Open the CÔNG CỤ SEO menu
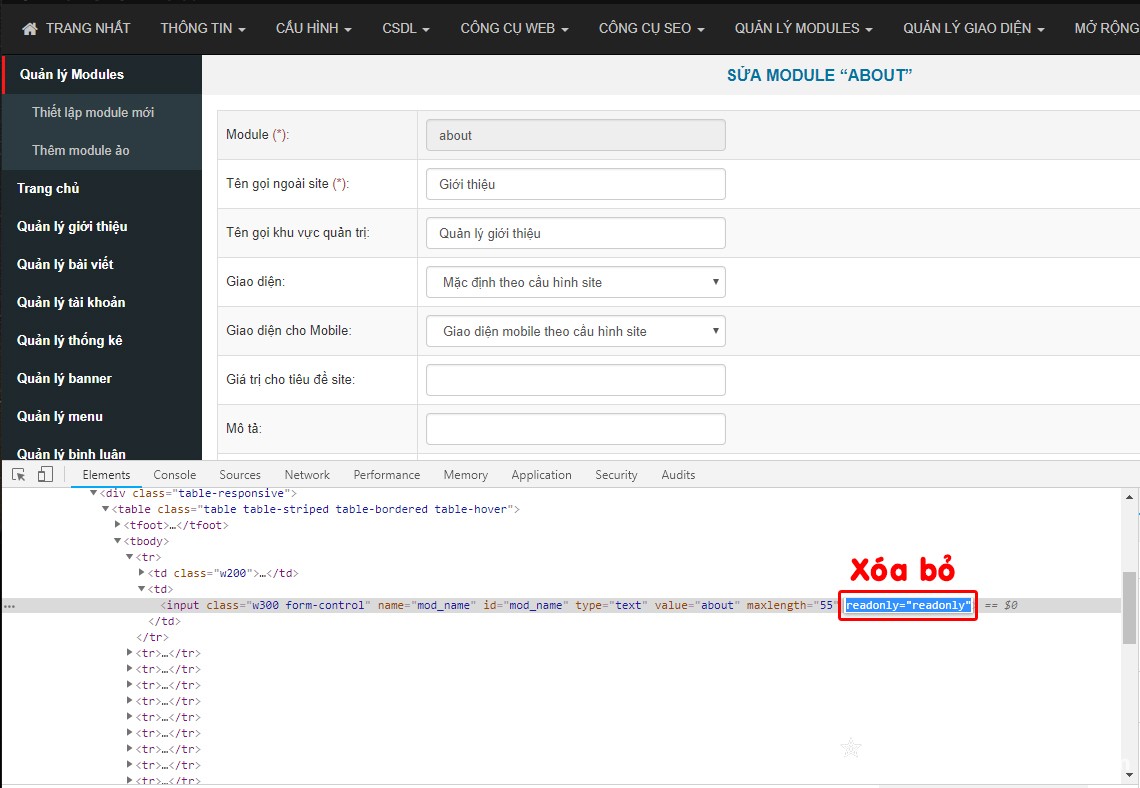The height and width of the screenshot is (788, 1140). click(651, 28)
